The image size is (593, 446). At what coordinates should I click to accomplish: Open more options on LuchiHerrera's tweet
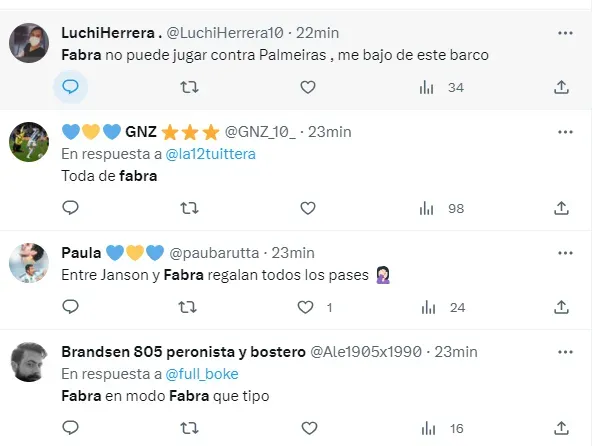tap(565, 33)
